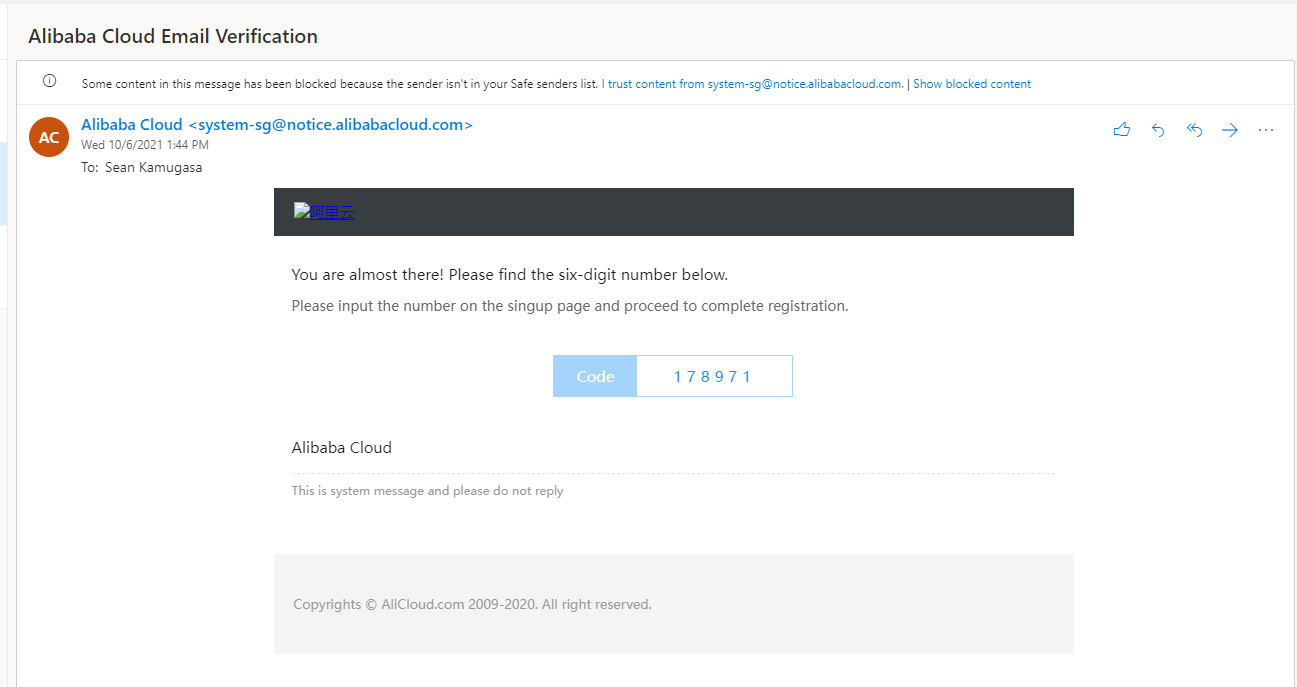Trust content from system-sg@notice.alibabacloud.com
The image size is (1297, 687).
click(x=752, y=84)
